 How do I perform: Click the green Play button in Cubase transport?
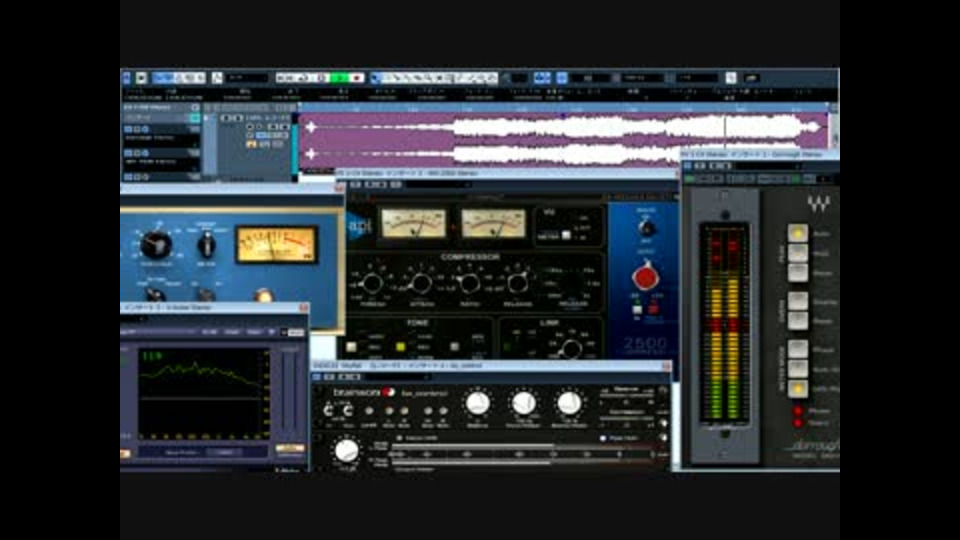(339, 78)
